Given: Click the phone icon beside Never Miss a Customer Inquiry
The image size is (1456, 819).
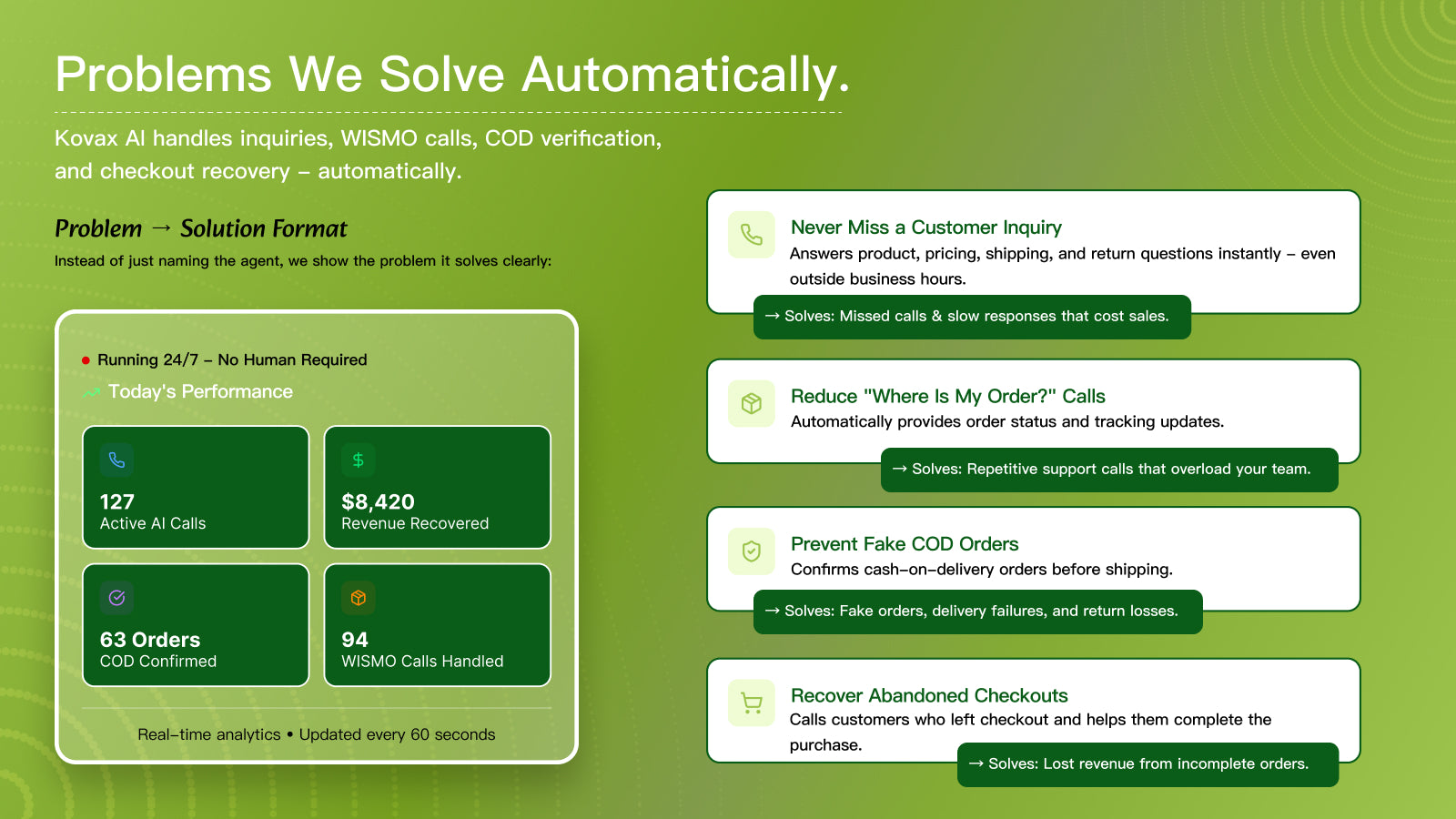Looking at the screenshot, I should 752,235.
